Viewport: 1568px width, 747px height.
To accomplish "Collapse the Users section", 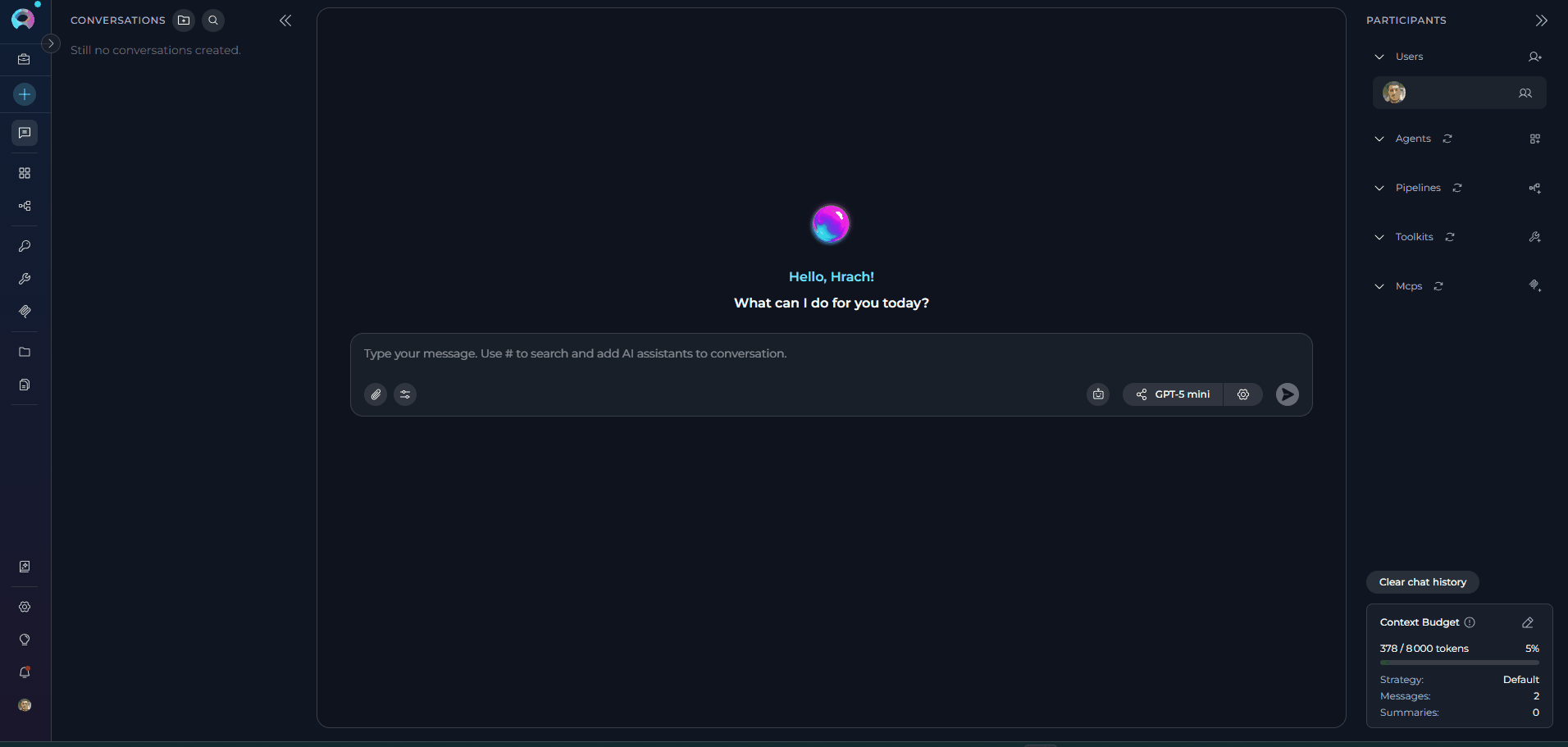I will click(x=1379, y=57).
